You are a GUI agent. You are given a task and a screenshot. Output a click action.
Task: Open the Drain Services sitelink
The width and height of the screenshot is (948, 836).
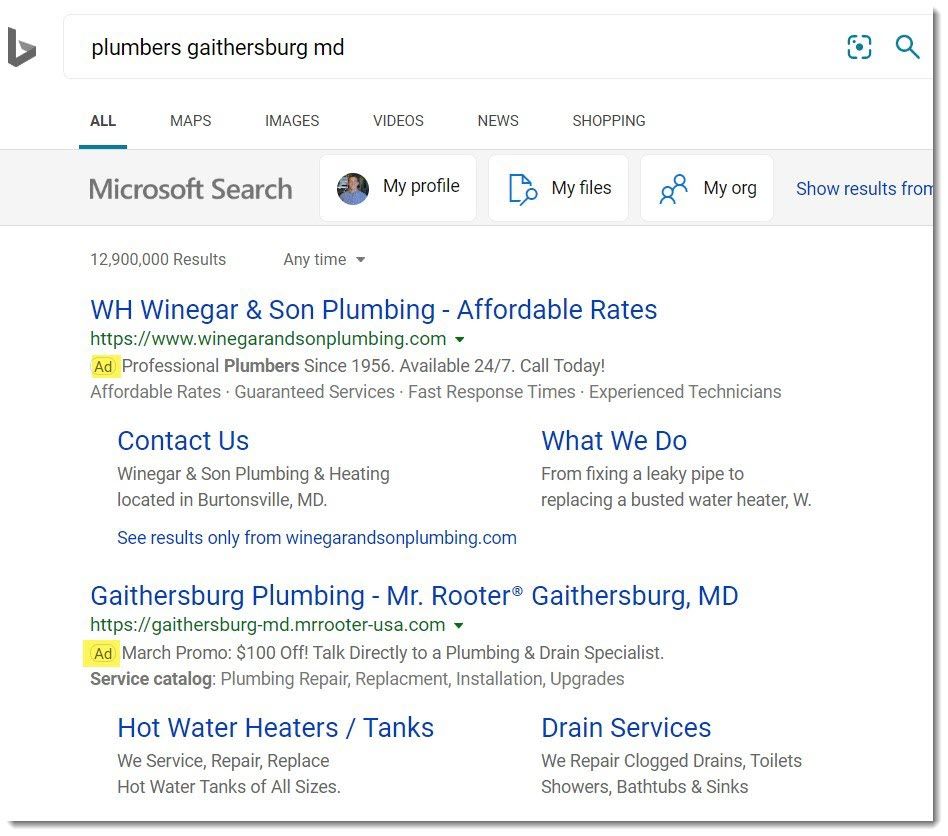[626, 728]
